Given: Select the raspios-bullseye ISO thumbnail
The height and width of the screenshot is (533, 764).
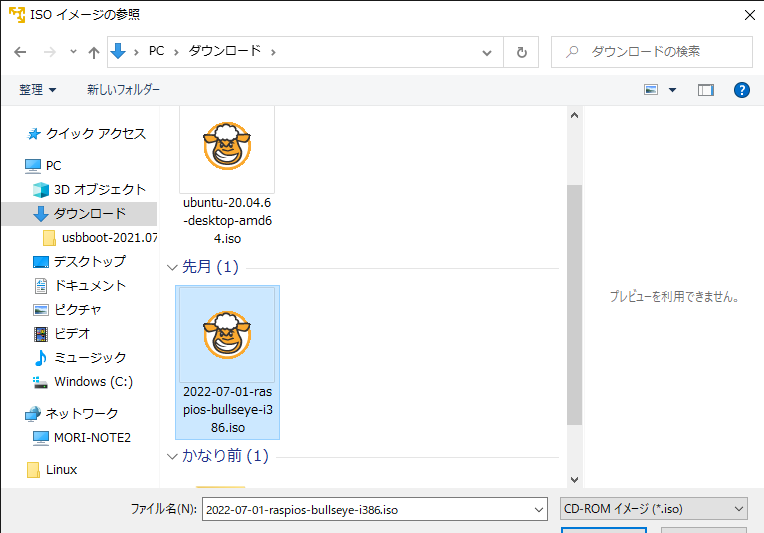Looking at the screenshot, I should (x=227, y=335).
